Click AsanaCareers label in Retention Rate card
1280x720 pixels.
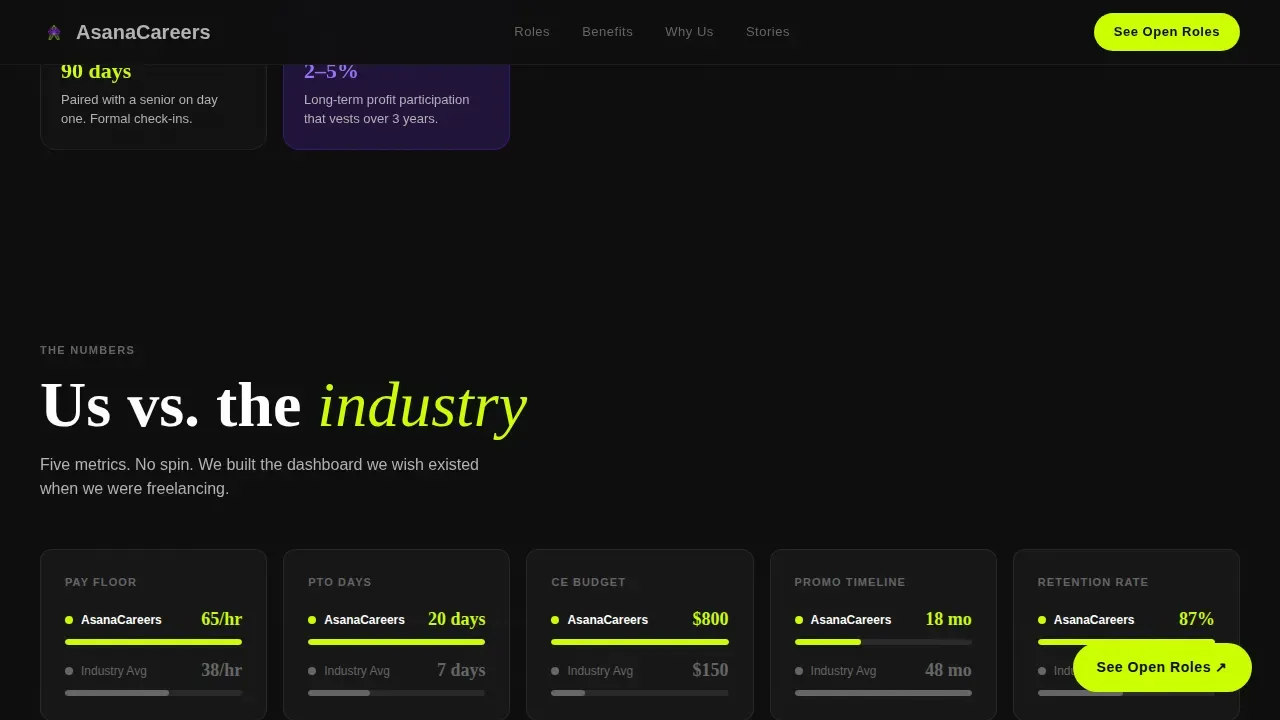(1094, 620)
